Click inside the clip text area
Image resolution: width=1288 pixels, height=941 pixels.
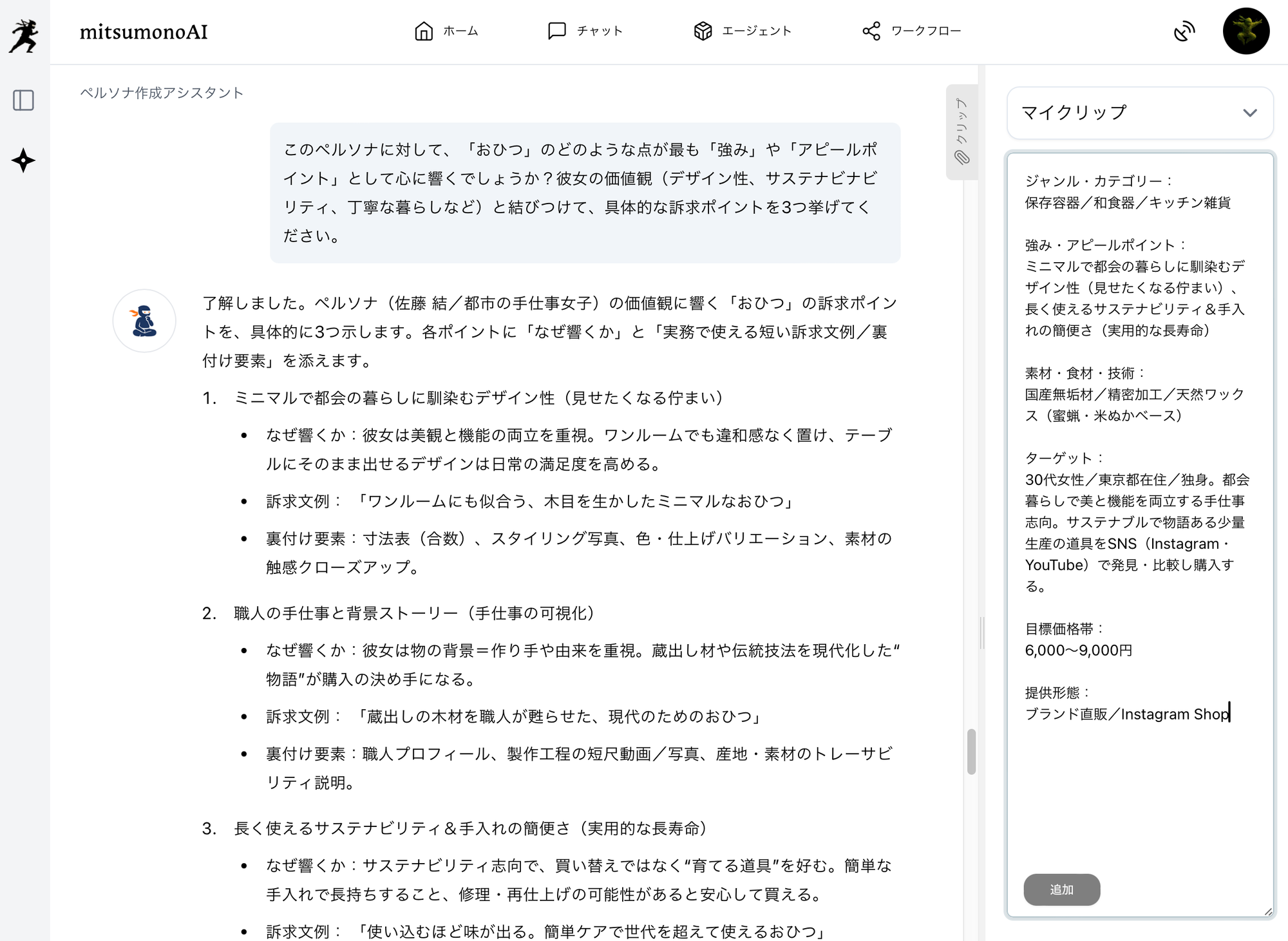[1140, 792]
